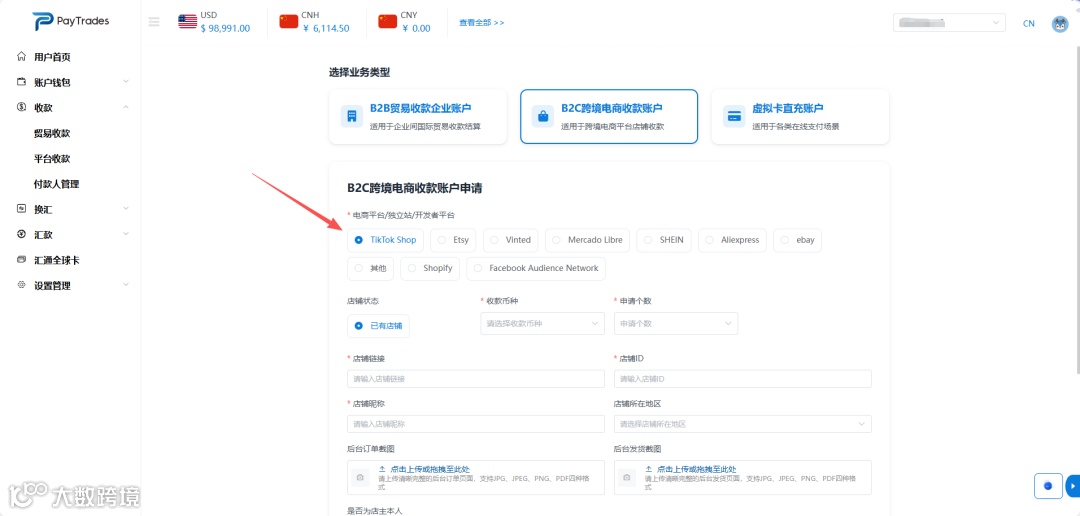Screen dimensions: 1080x516
Task: Click the CNY balance ¥ 0.00
Action: [x=416, y=28]
